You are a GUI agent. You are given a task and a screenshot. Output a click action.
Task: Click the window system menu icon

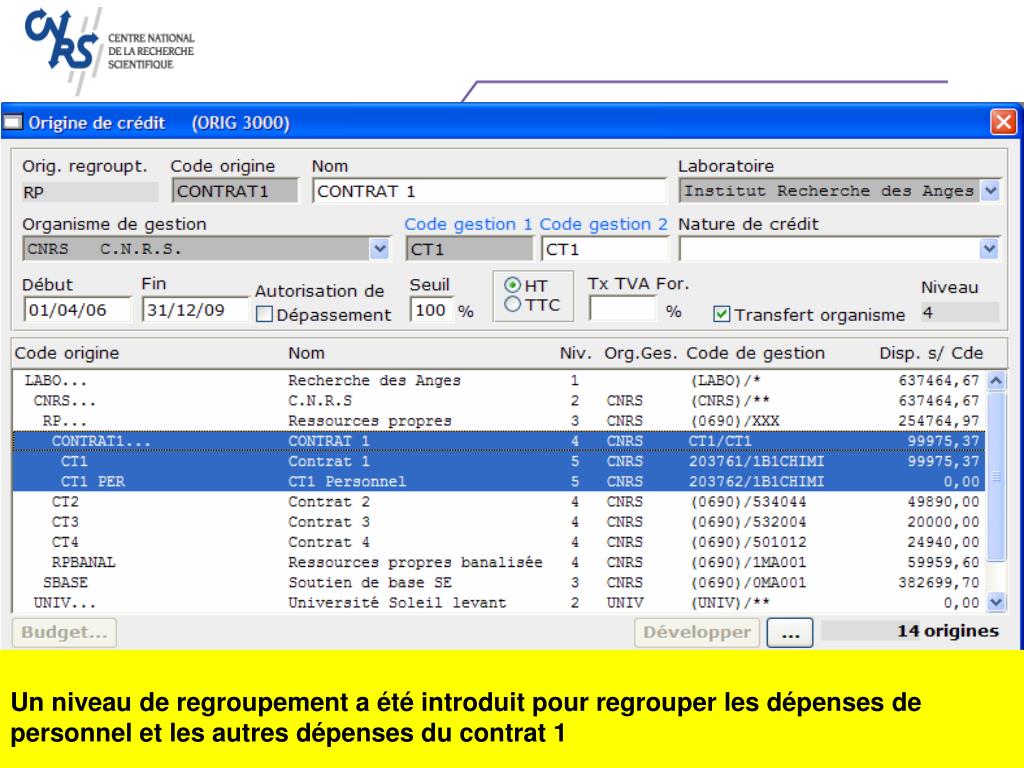click(13, 122)
